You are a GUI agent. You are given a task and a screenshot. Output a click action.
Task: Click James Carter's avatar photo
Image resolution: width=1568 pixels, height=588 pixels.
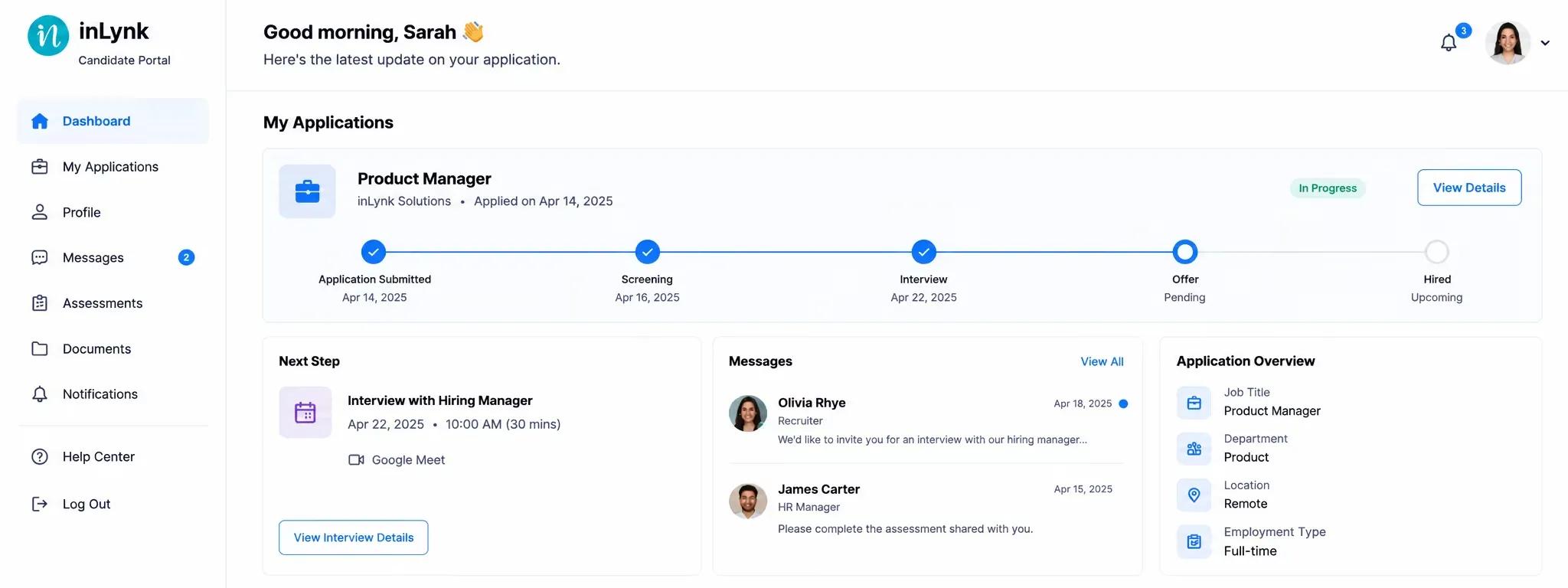[748, 501]
